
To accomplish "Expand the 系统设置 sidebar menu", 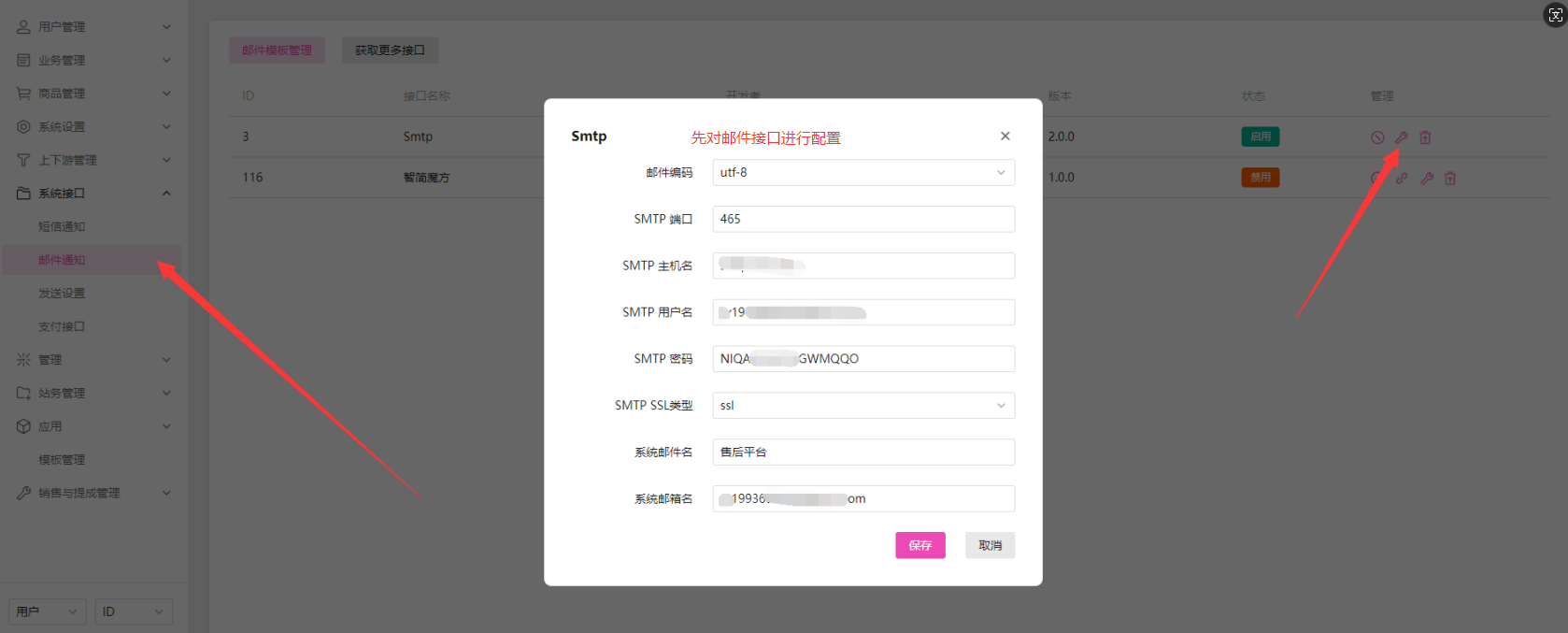I will pos(93,127).
